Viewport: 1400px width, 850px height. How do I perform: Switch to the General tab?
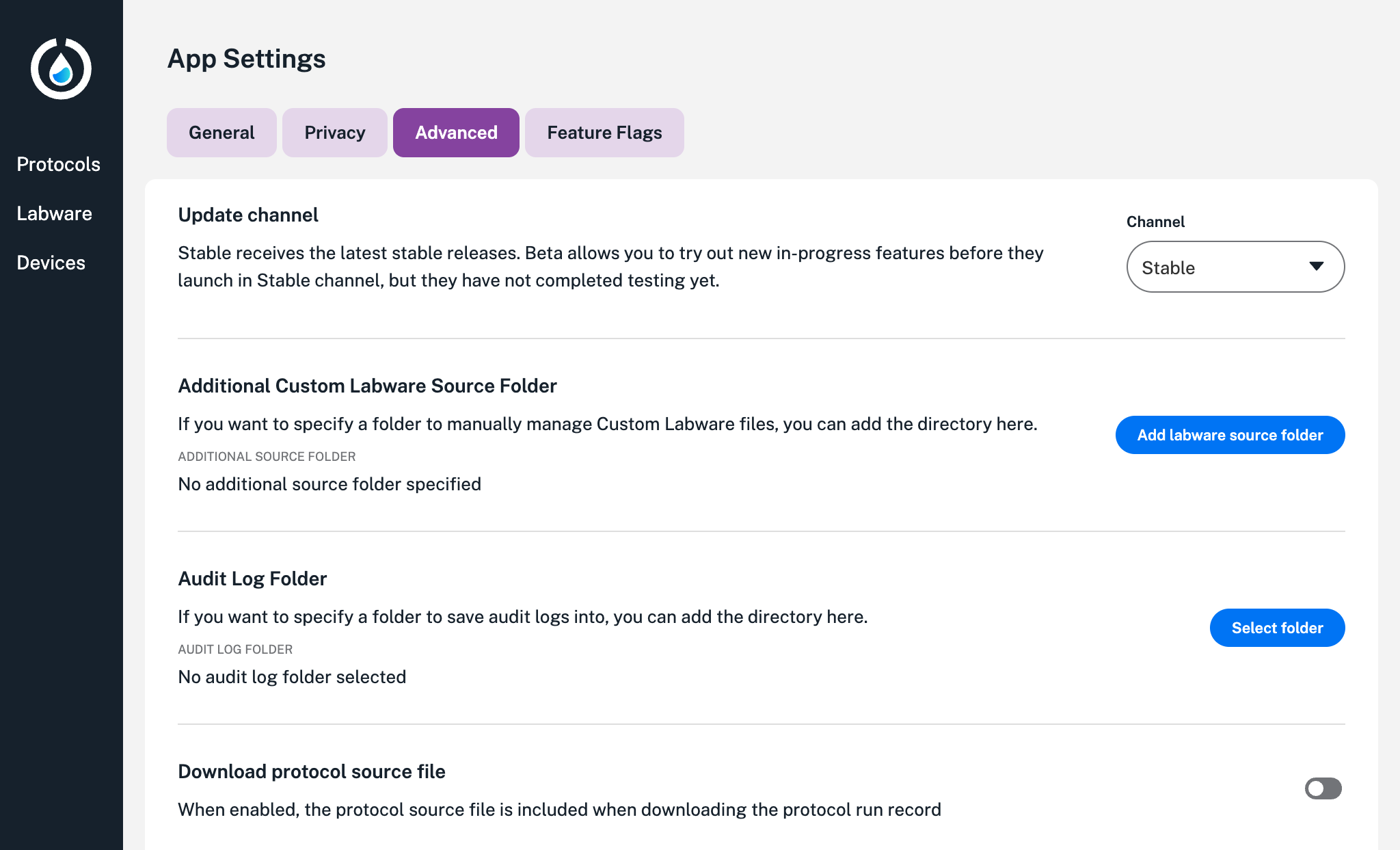221,133
